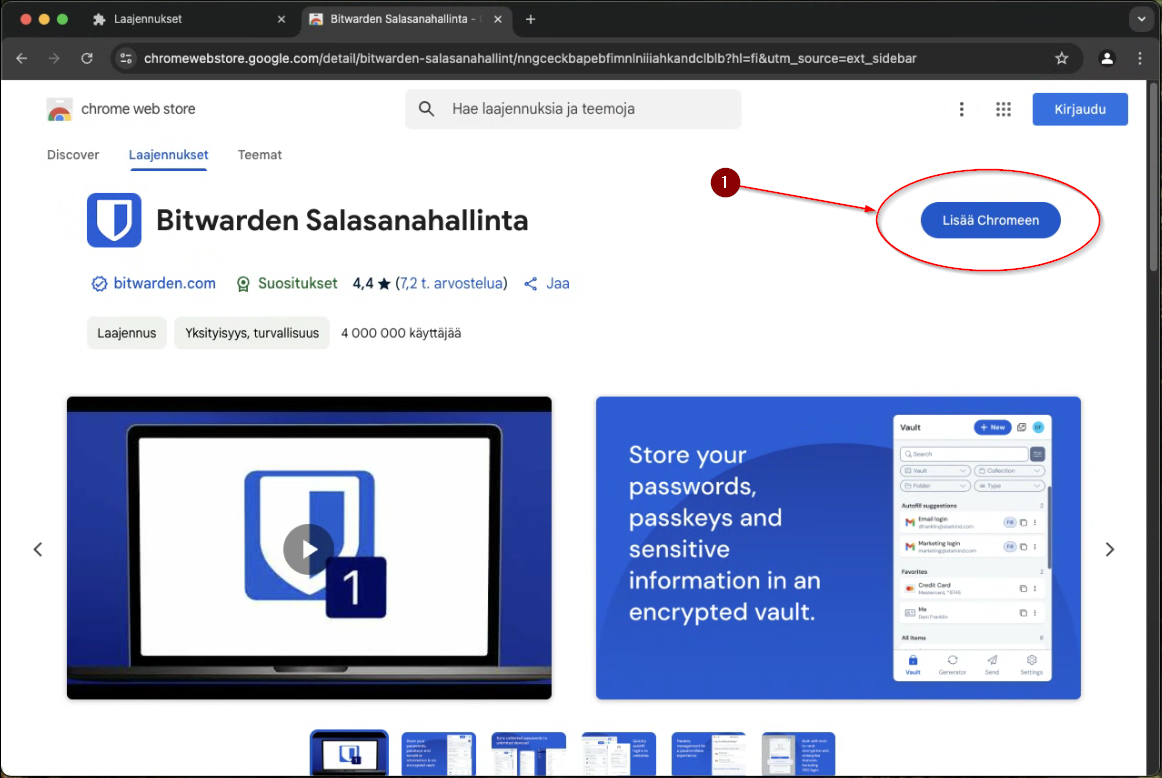Open a new tab with plus button
1162x778 pixels.
pos(530,19)
